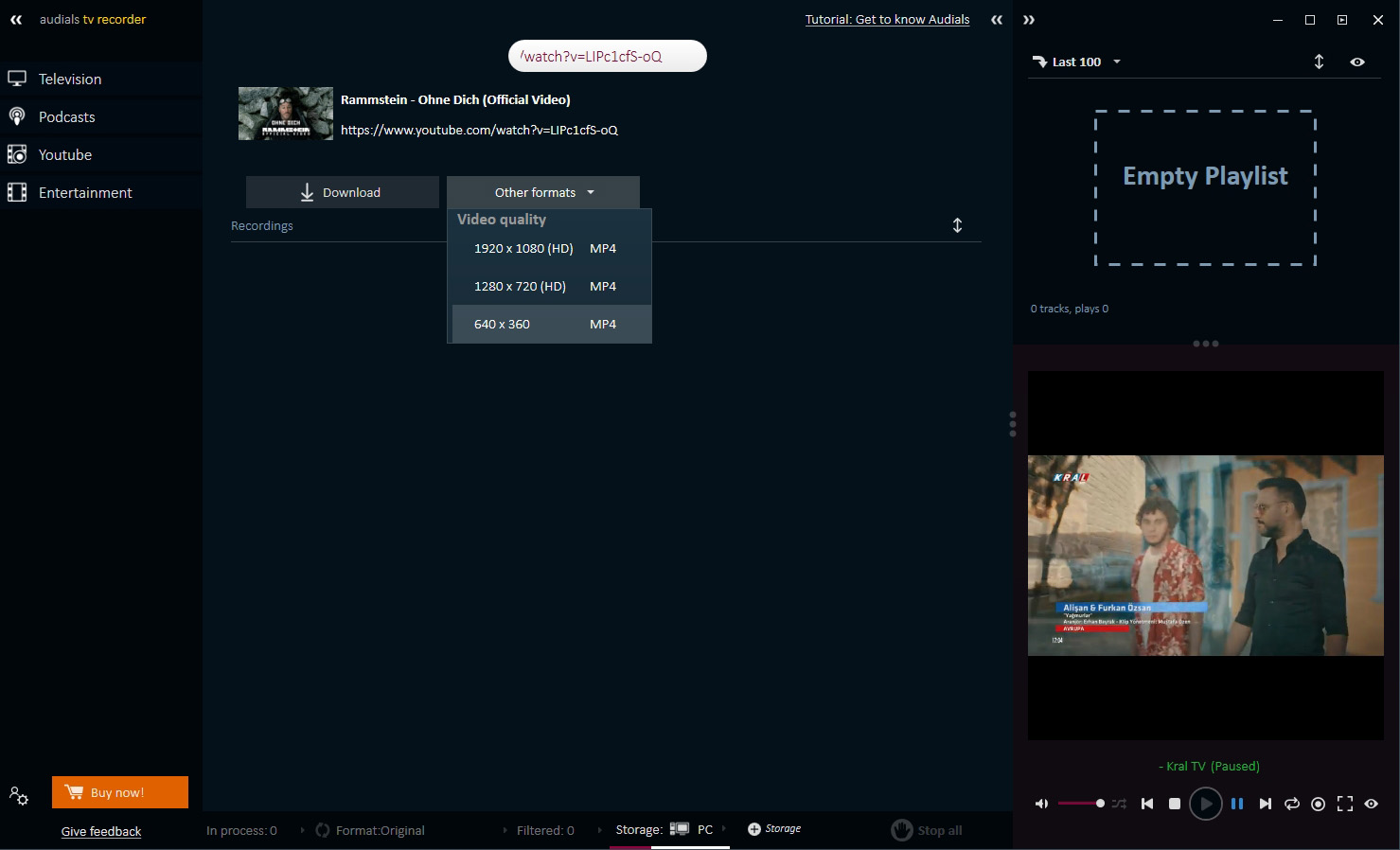This screenshot has width=1400, height=850.
Task: Click the three-dot splitter above video
Action: click(1206, 344)
